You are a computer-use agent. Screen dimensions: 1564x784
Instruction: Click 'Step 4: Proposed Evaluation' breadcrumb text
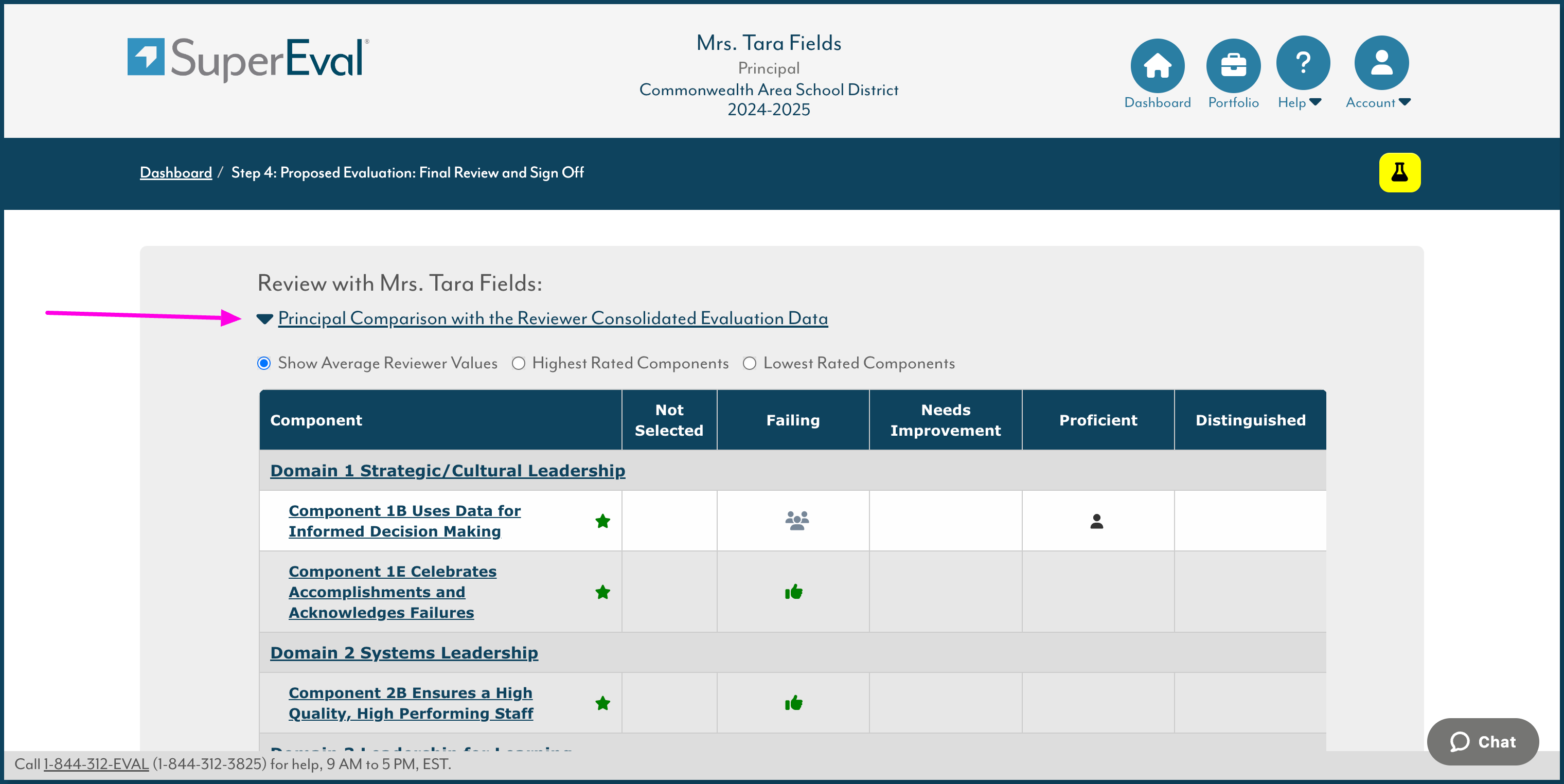[x=407, y=172]
